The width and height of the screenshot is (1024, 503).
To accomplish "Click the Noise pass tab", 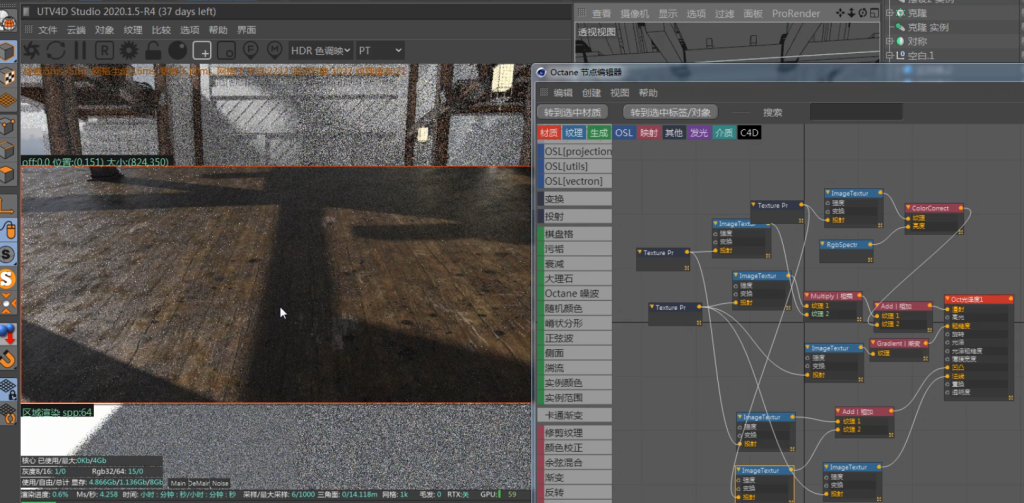I will point(220,483).
